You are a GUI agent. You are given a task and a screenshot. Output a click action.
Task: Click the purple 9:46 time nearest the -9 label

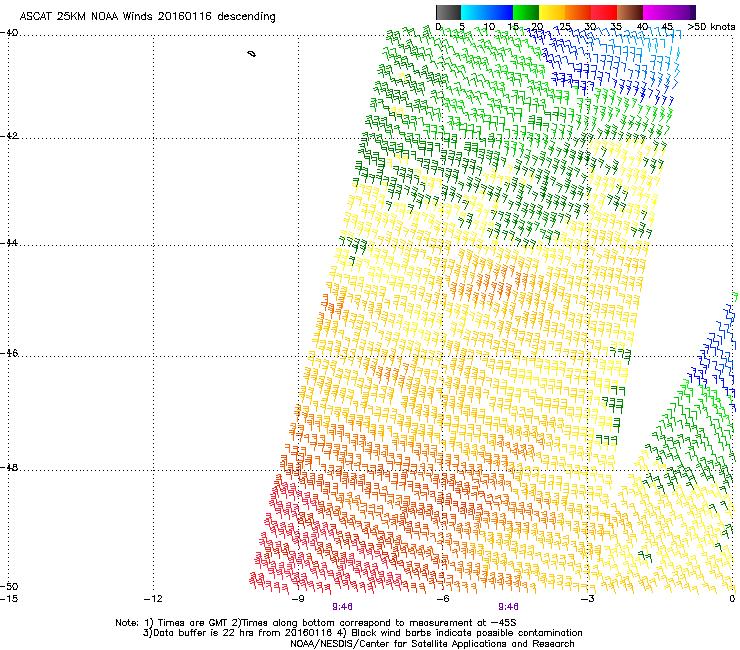342,607
